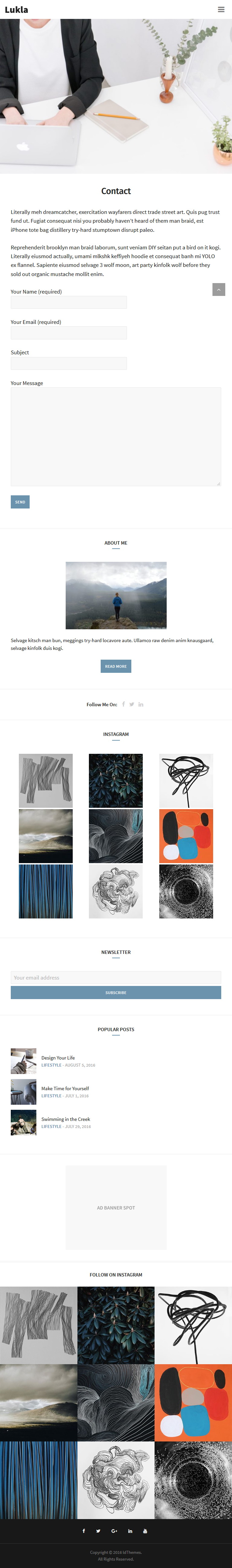Click the footer Twitter icon
This screenshot has width=232, height=1568.
pyautogui.click(x=98, y=1531)
